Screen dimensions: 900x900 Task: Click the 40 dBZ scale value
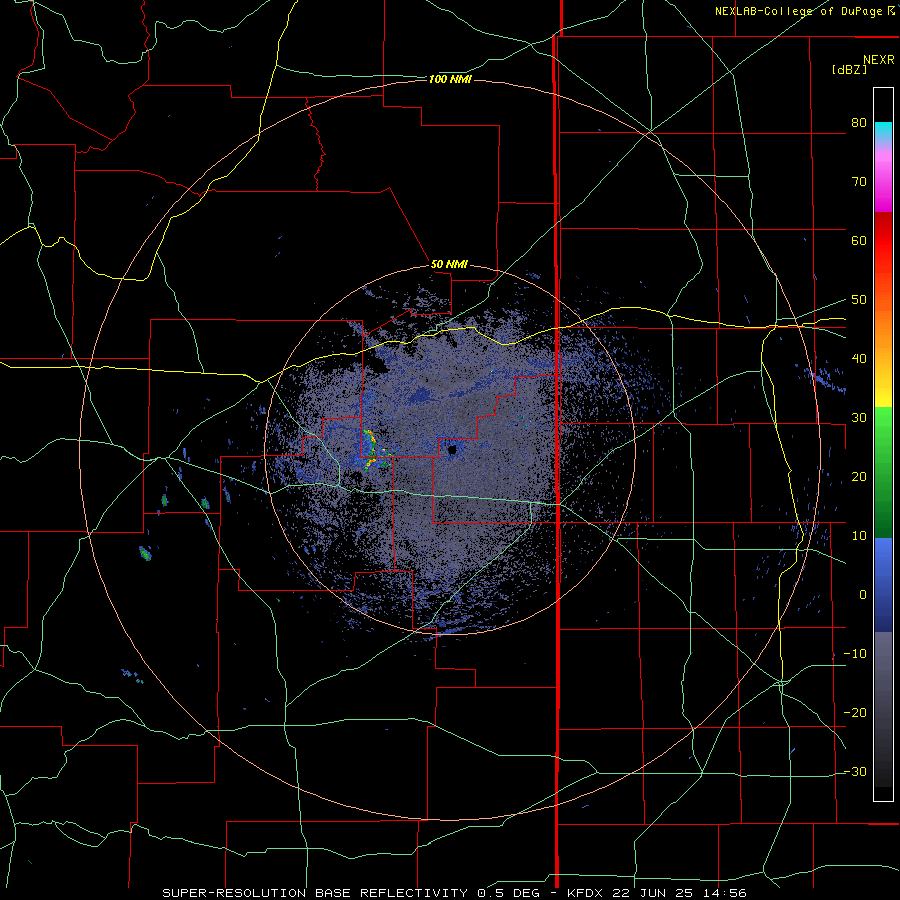click(859, 359)
